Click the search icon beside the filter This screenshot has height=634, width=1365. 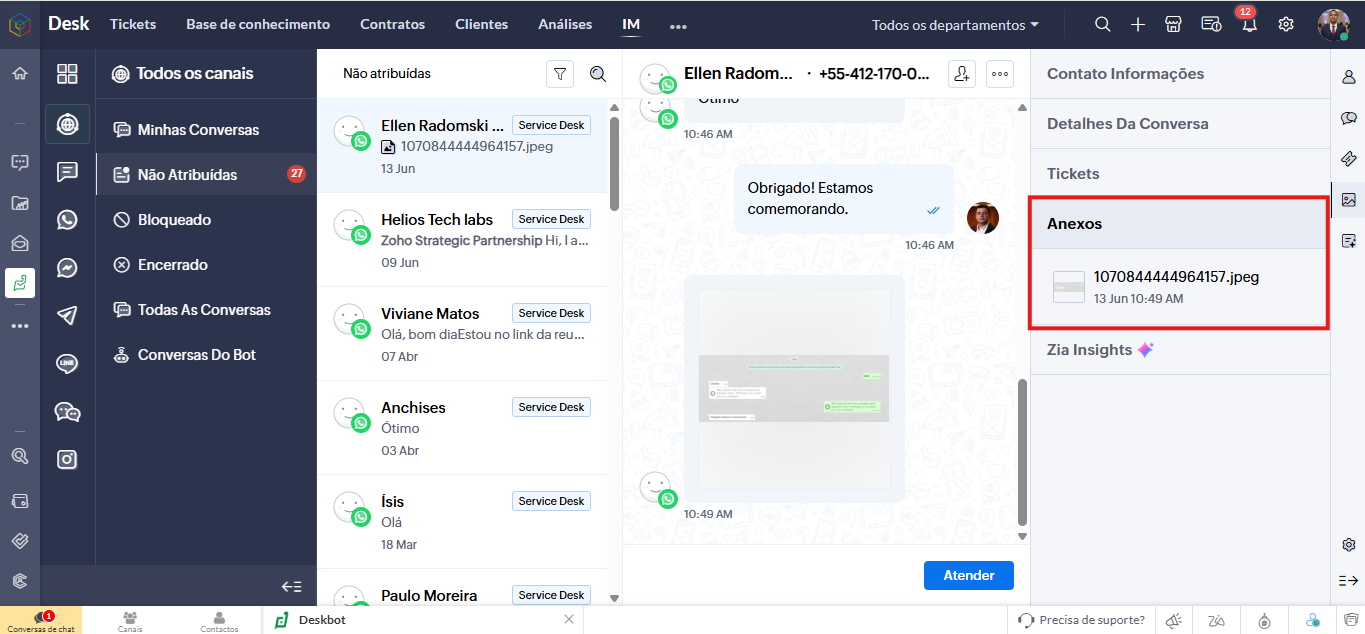click(x=598, y=74)
